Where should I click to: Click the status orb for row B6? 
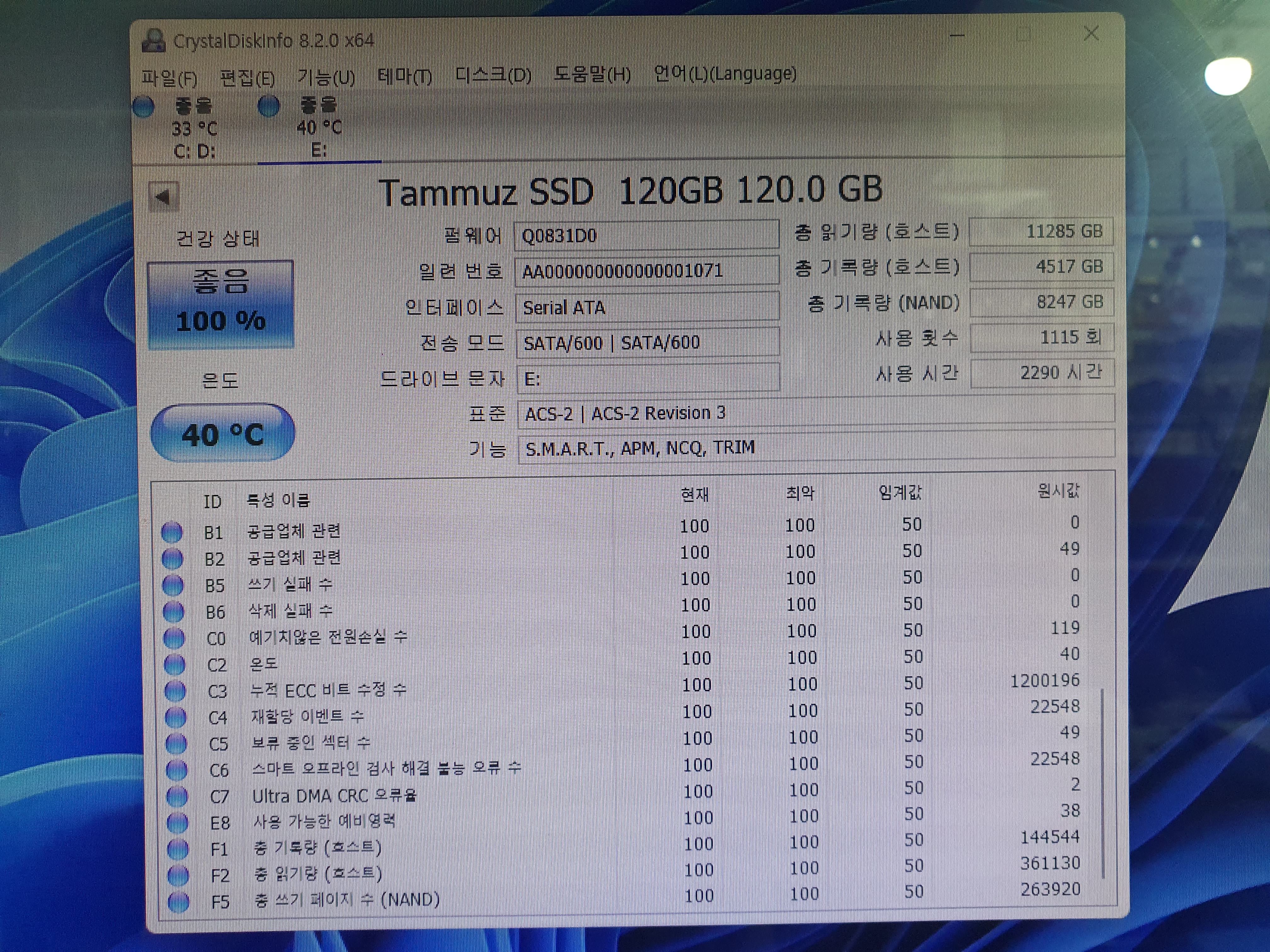[x=173, y=611]
